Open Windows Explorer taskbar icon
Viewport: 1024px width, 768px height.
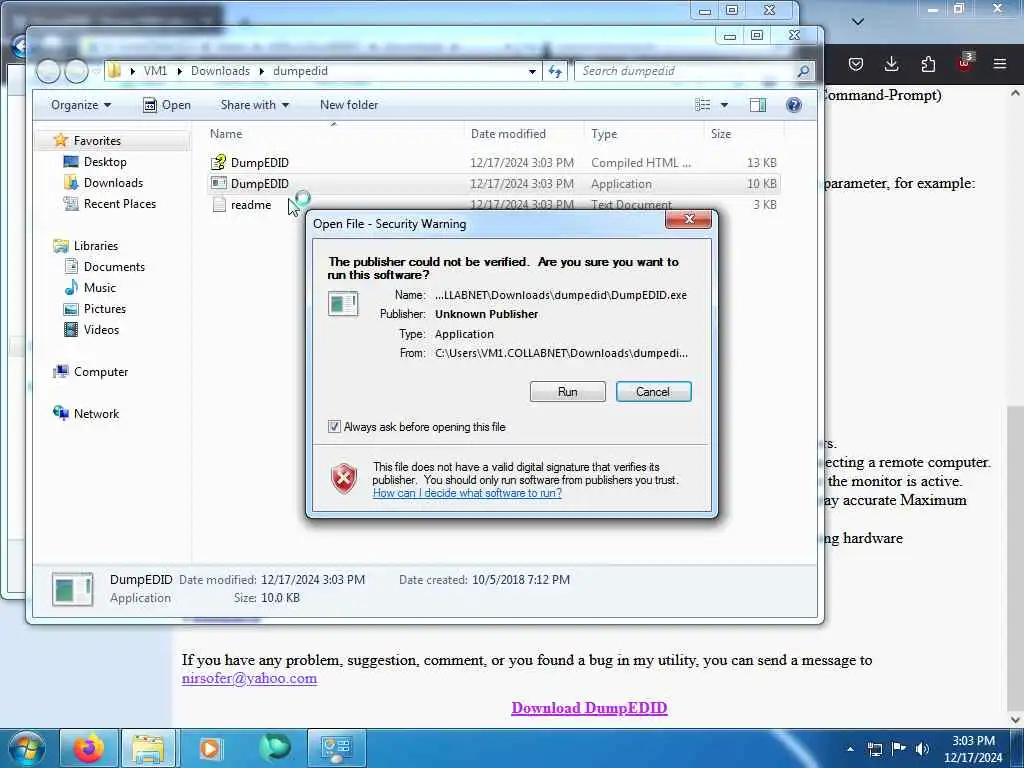point(149,748)
